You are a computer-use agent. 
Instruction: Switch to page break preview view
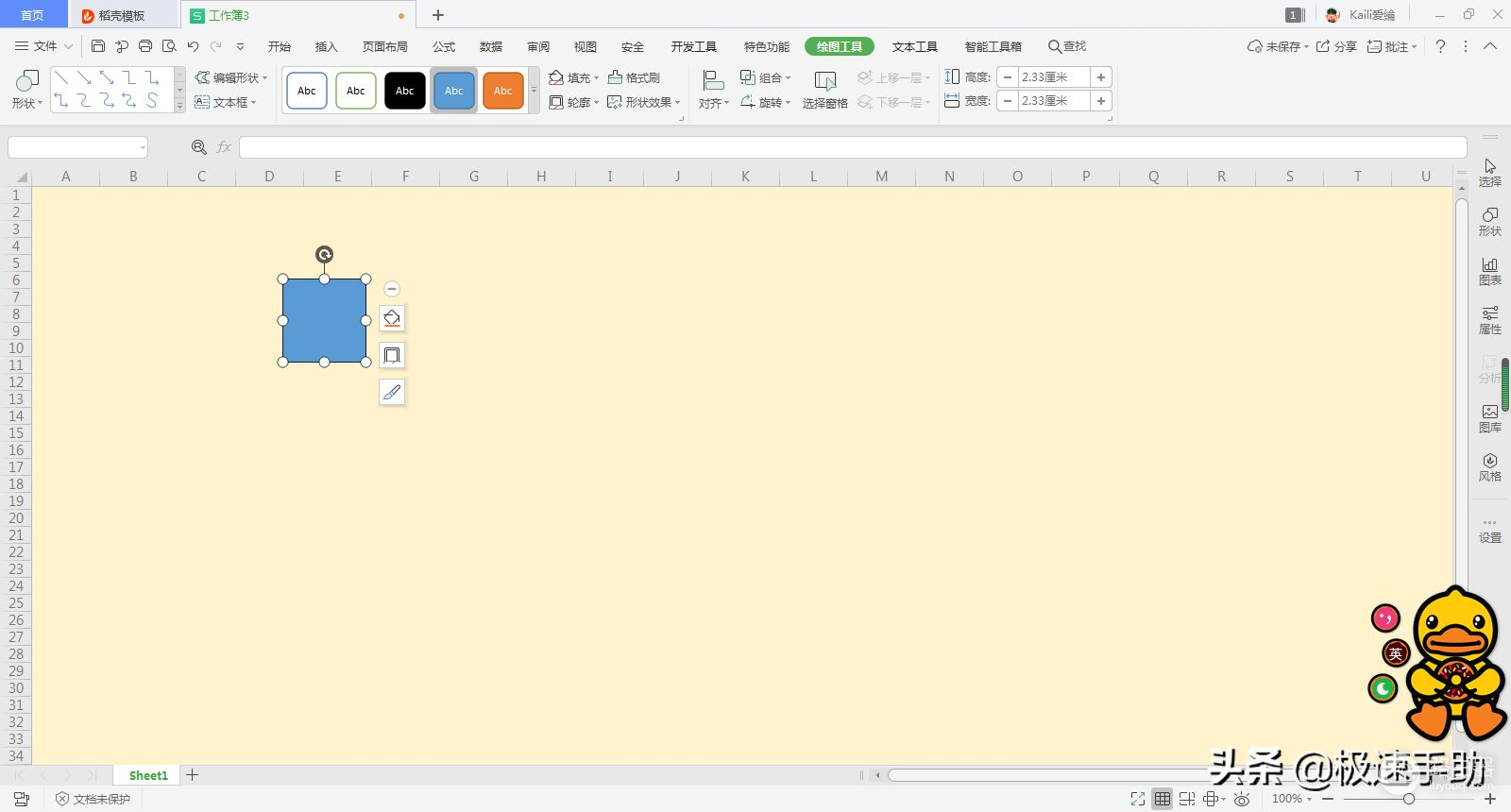click(1187, 799)
